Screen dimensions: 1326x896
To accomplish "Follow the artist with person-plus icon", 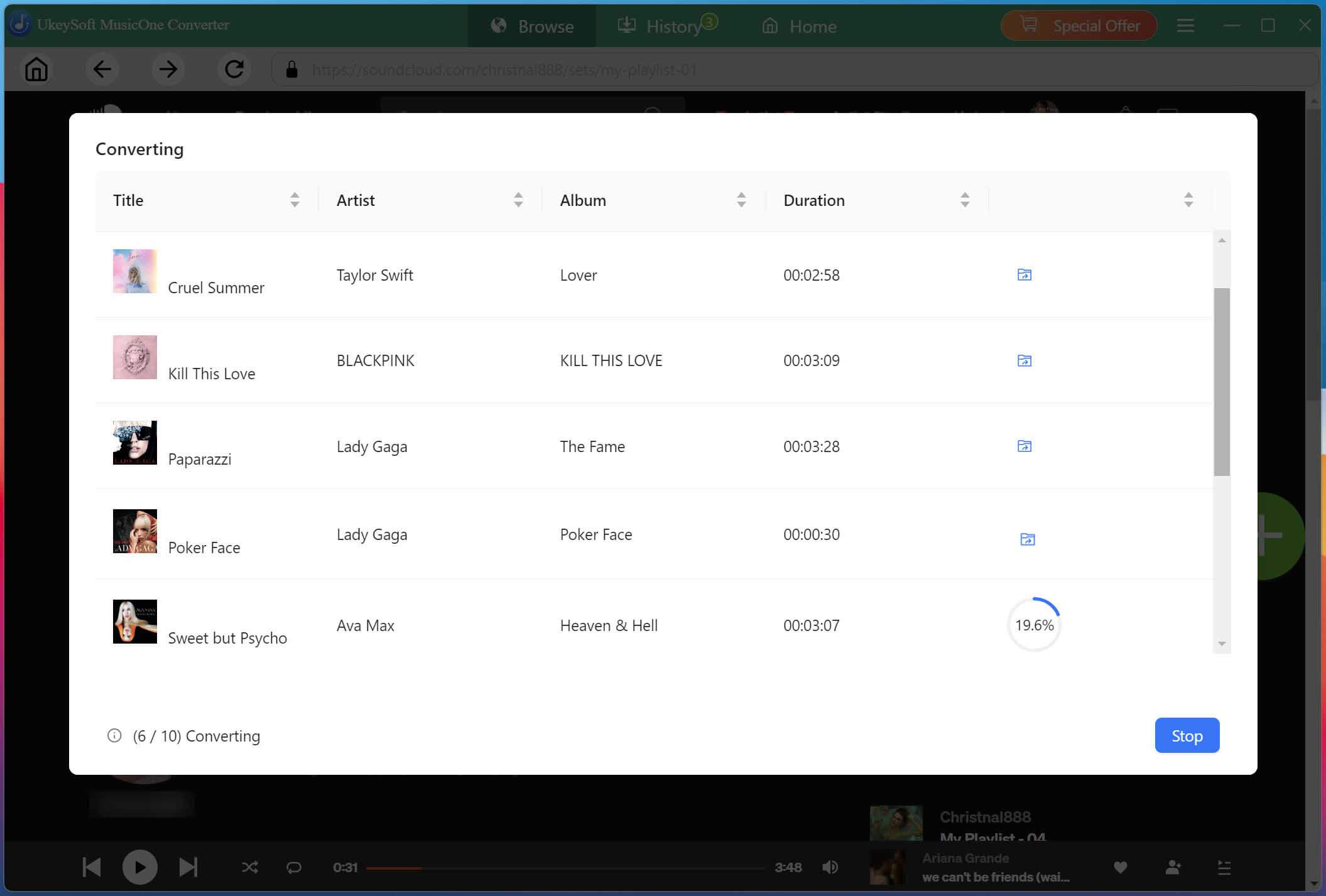I will click(x=1173, y=868).
